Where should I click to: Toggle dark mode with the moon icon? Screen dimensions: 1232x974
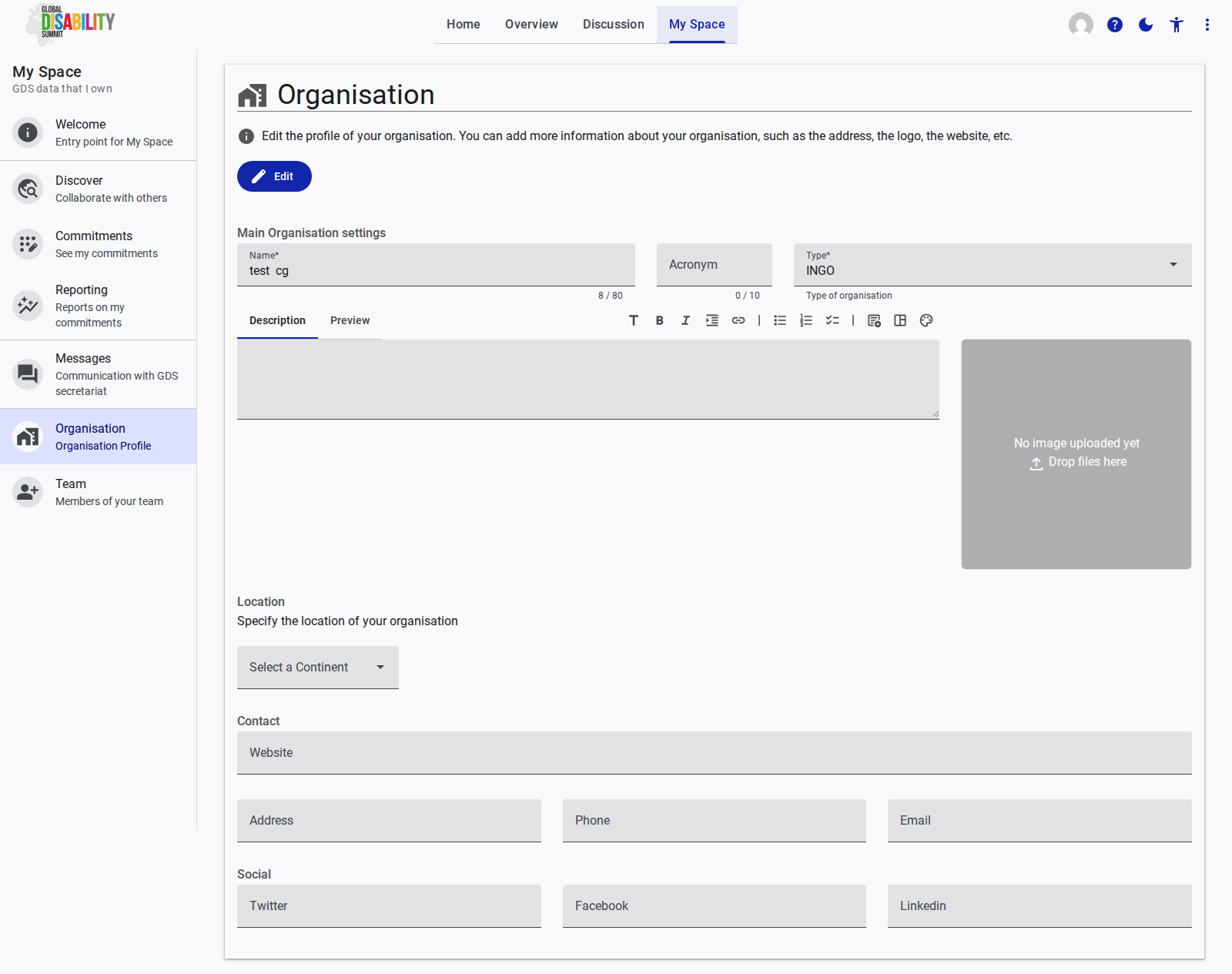(1145, 25)
